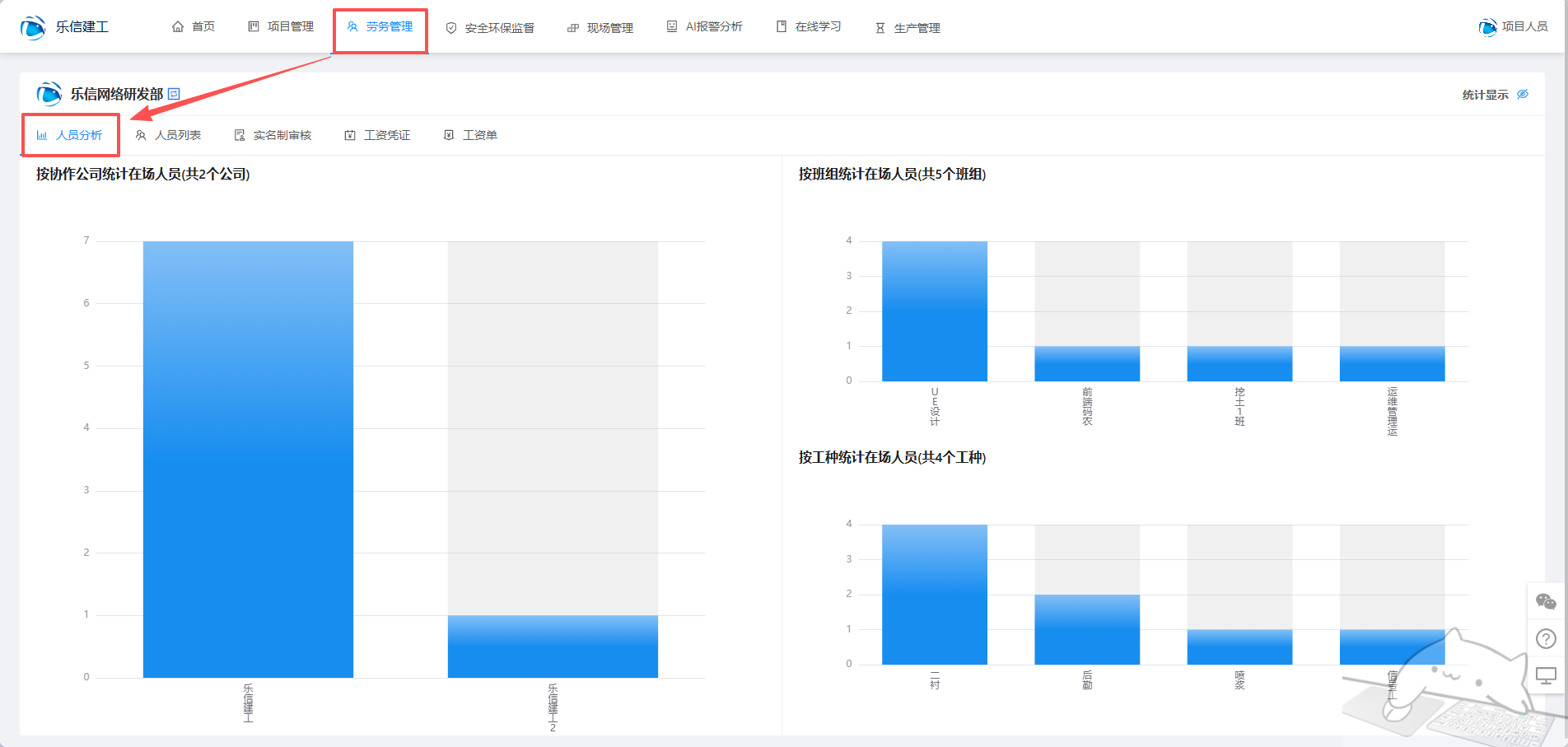Click the project logo beside 乐信网络研发部
Image resolution: width=1568 pixels, height=747 pixels.
49,94
